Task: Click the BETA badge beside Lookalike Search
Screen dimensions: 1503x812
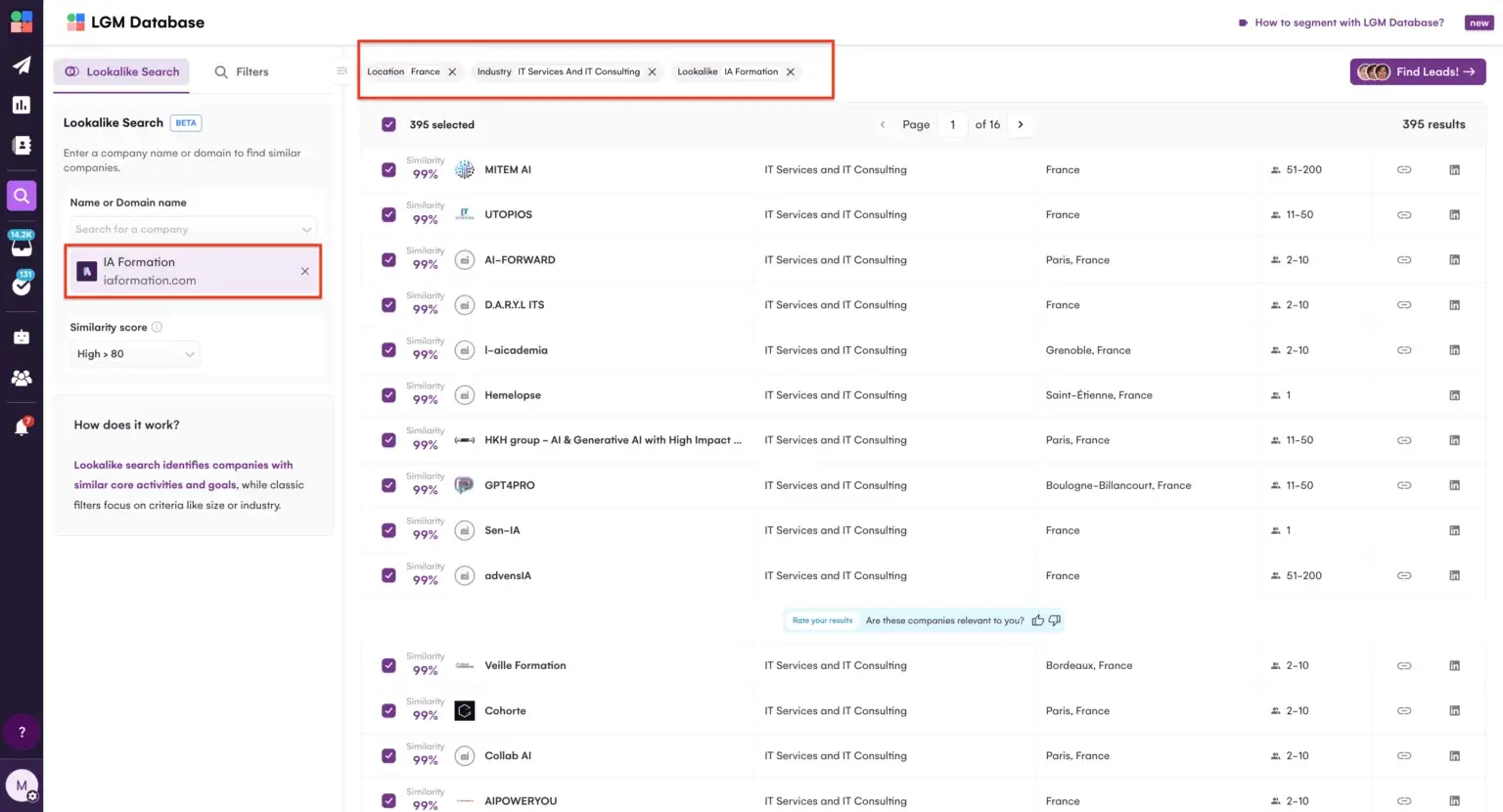Action: tap(186, 123)
